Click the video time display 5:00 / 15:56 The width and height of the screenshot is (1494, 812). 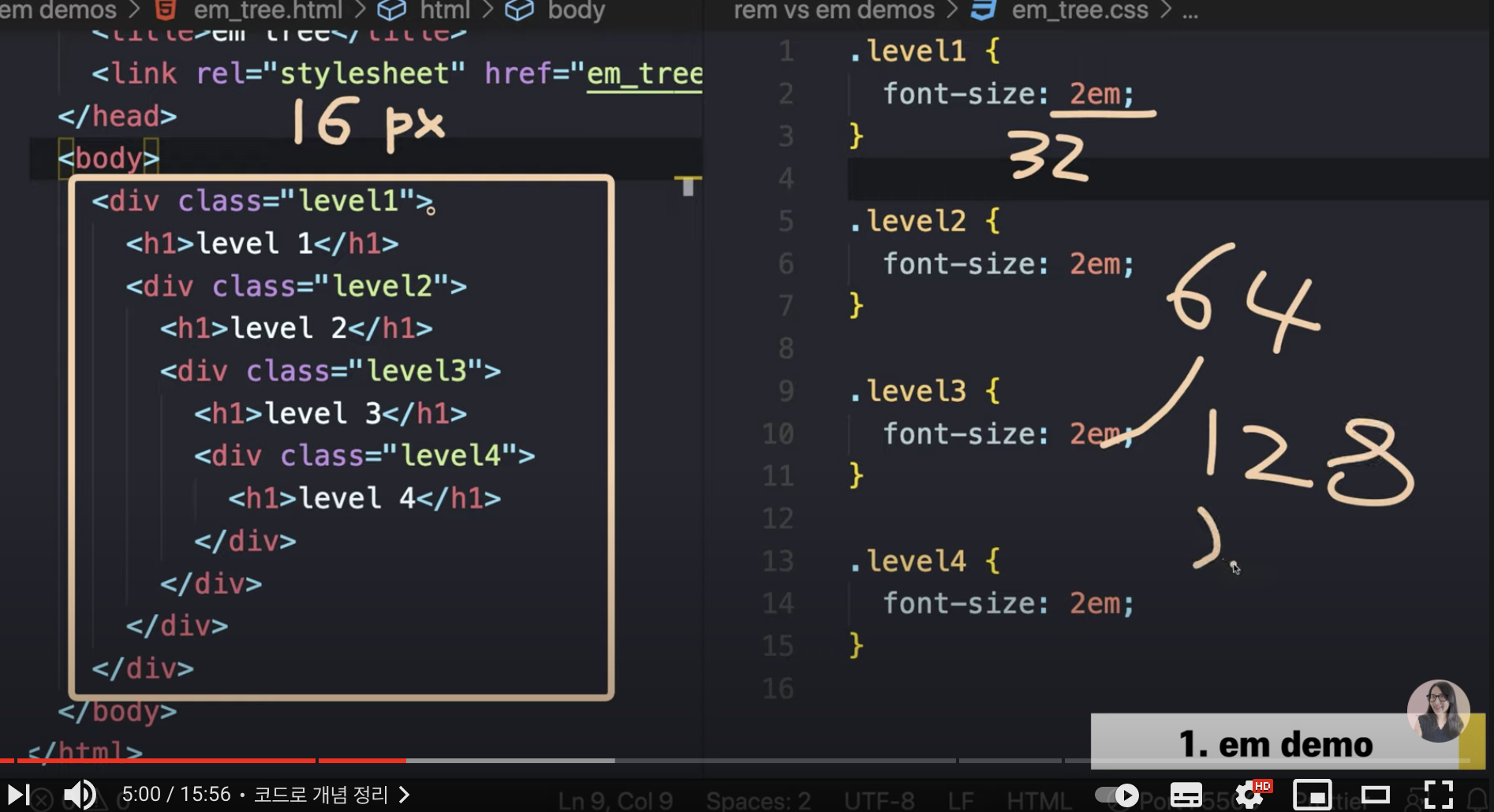tap(176, 794)
